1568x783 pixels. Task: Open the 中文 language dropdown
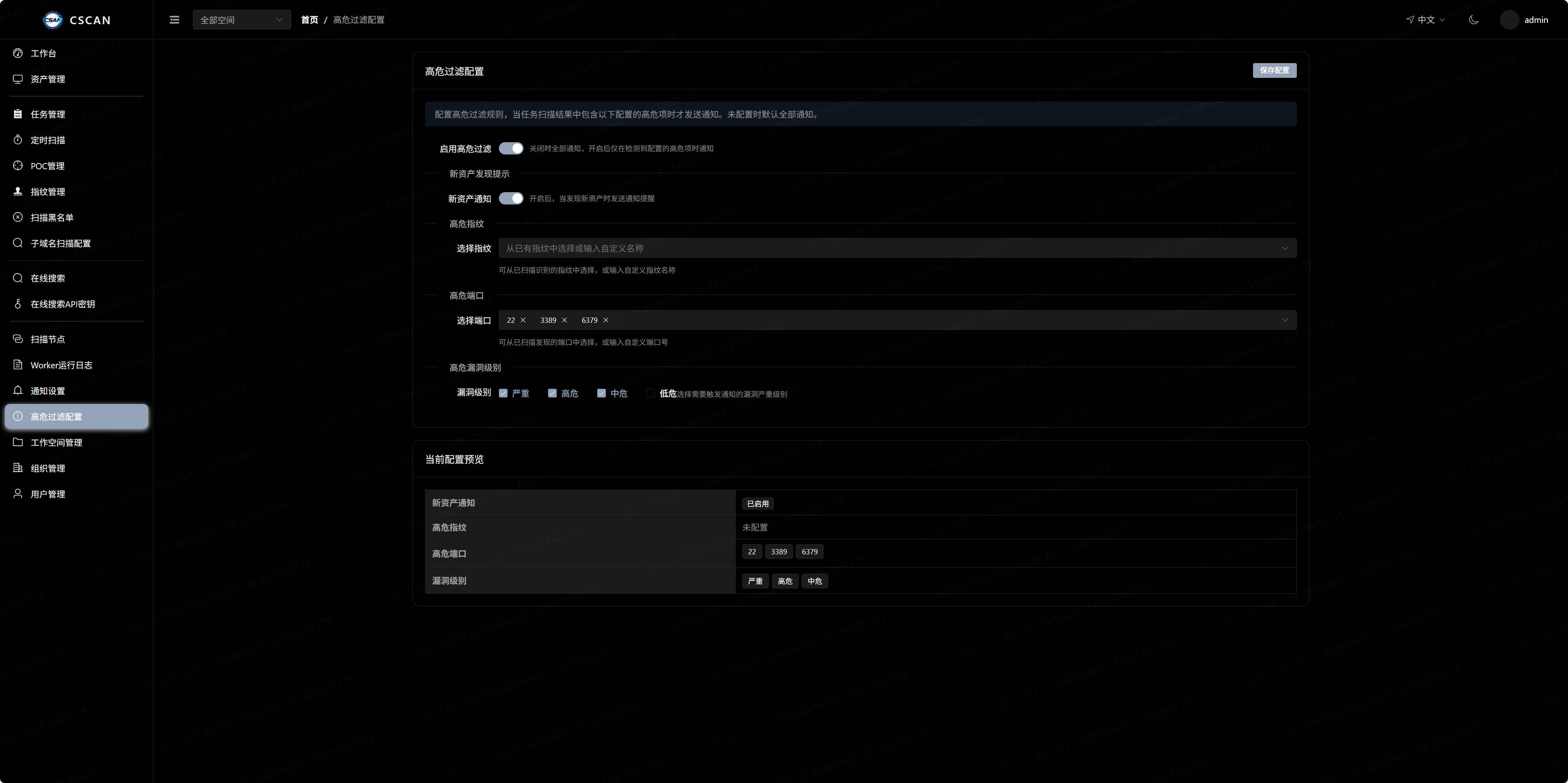1425,20
